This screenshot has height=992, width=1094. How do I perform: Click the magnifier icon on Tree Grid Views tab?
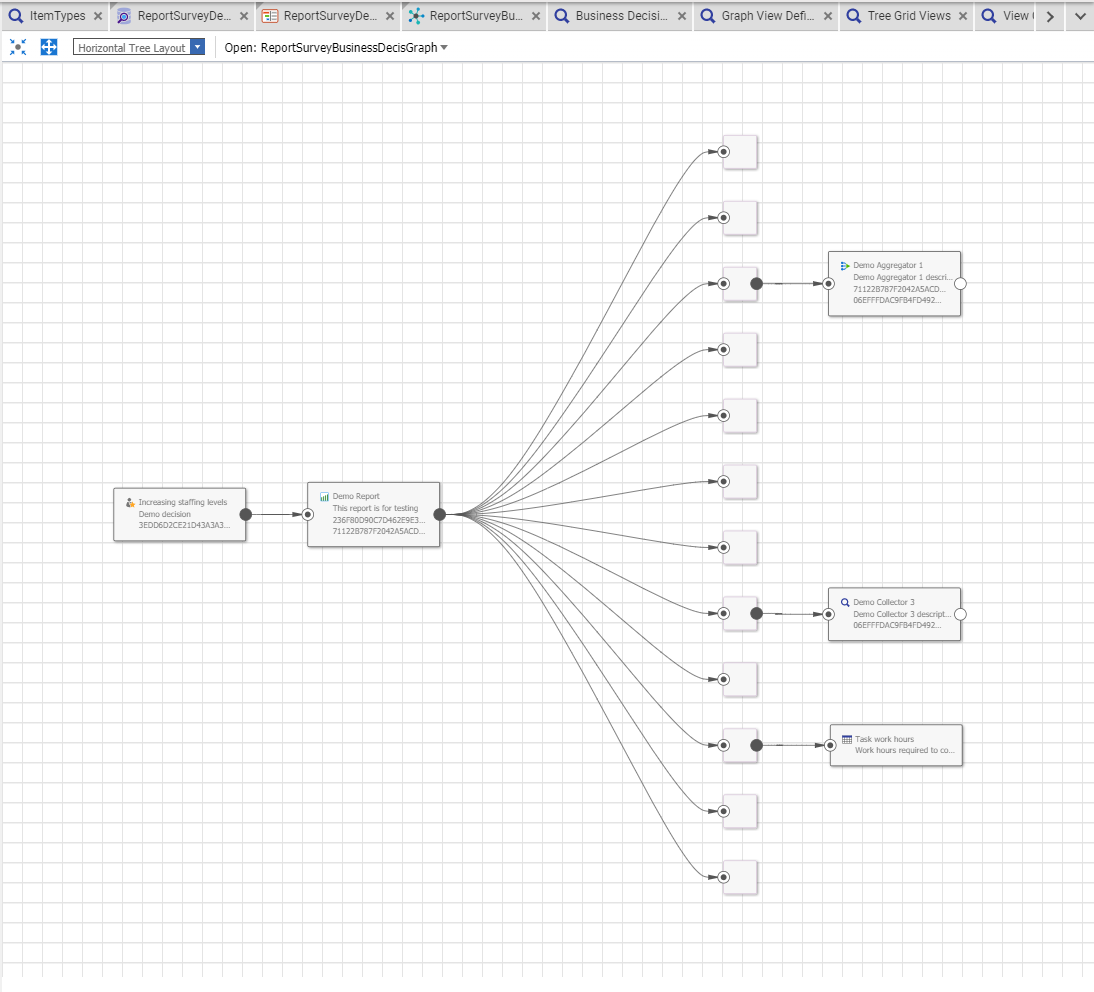coord(853,16)
